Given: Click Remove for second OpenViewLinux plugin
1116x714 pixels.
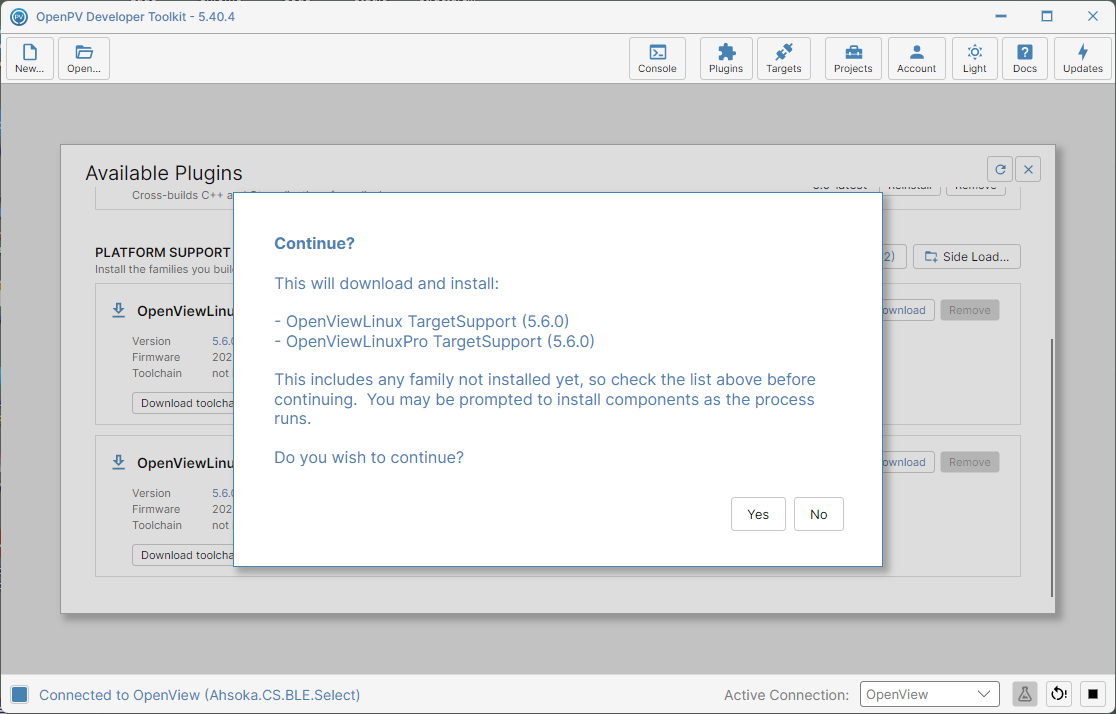Looking at the screenshot, I should click(x=969, y=462).
